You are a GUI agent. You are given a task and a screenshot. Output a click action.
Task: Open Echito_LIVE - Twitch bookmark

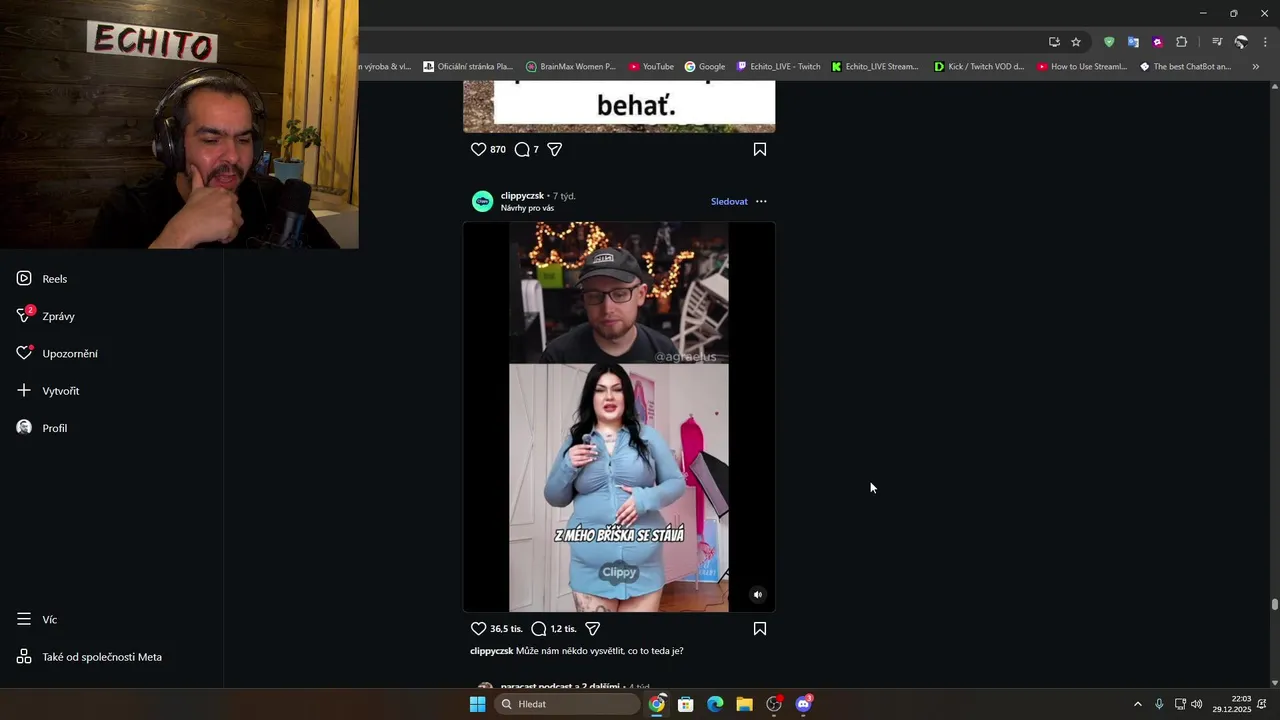(x=778, y=67)
